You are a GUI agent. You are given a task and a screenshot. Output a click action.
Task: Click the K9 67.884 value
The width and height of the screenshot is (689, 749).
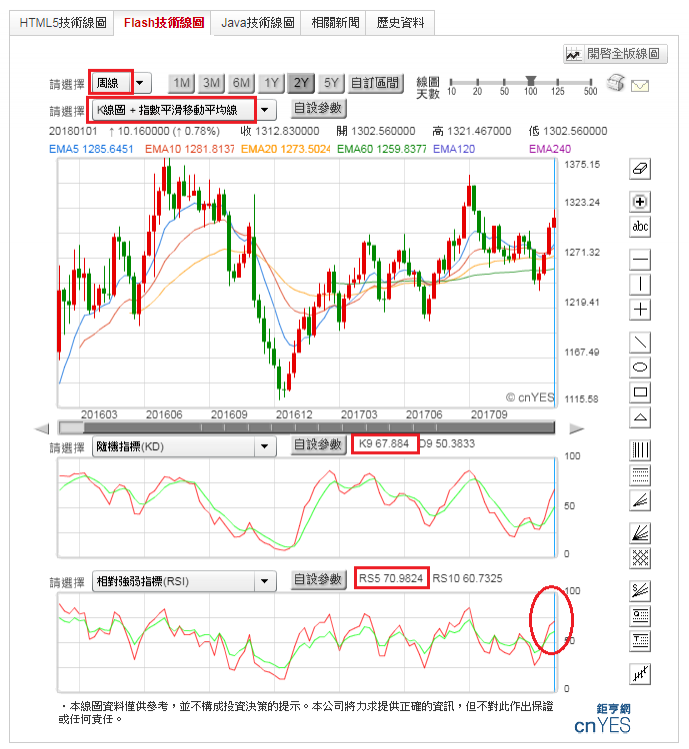[x=384, y=444]
